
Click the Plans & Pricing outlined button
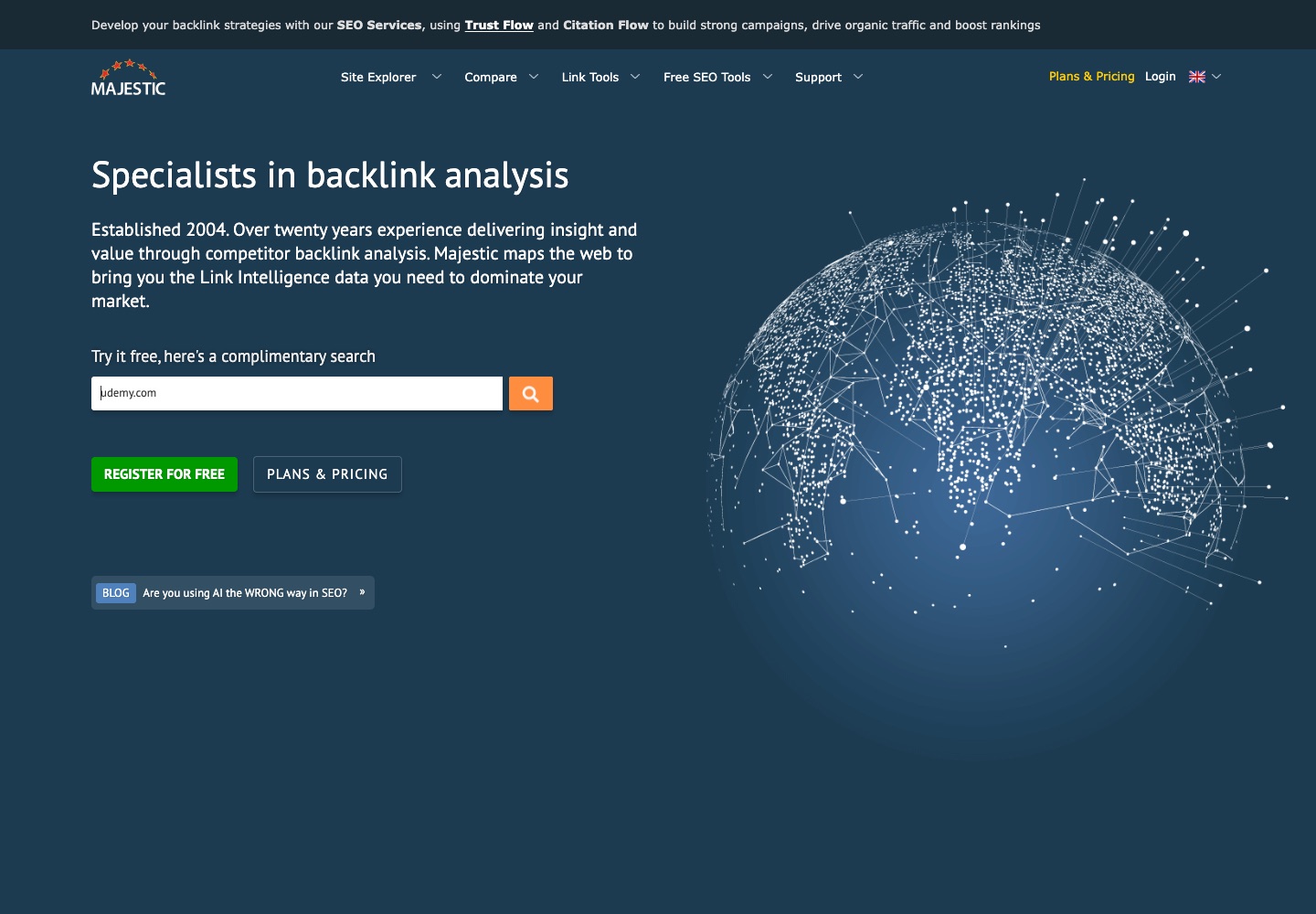327,474
